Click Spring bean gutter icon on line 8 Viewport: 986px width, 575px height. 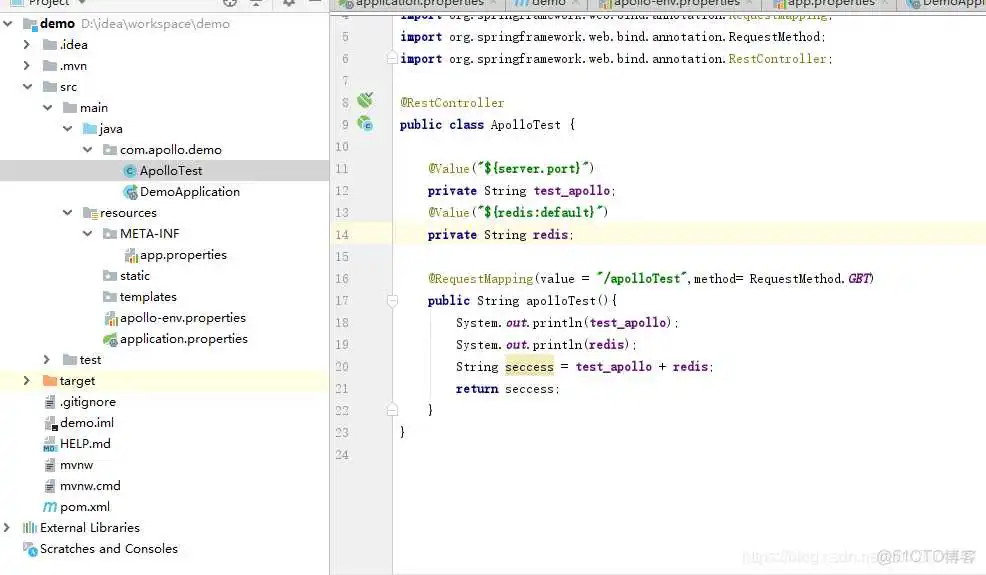[365, 100]
